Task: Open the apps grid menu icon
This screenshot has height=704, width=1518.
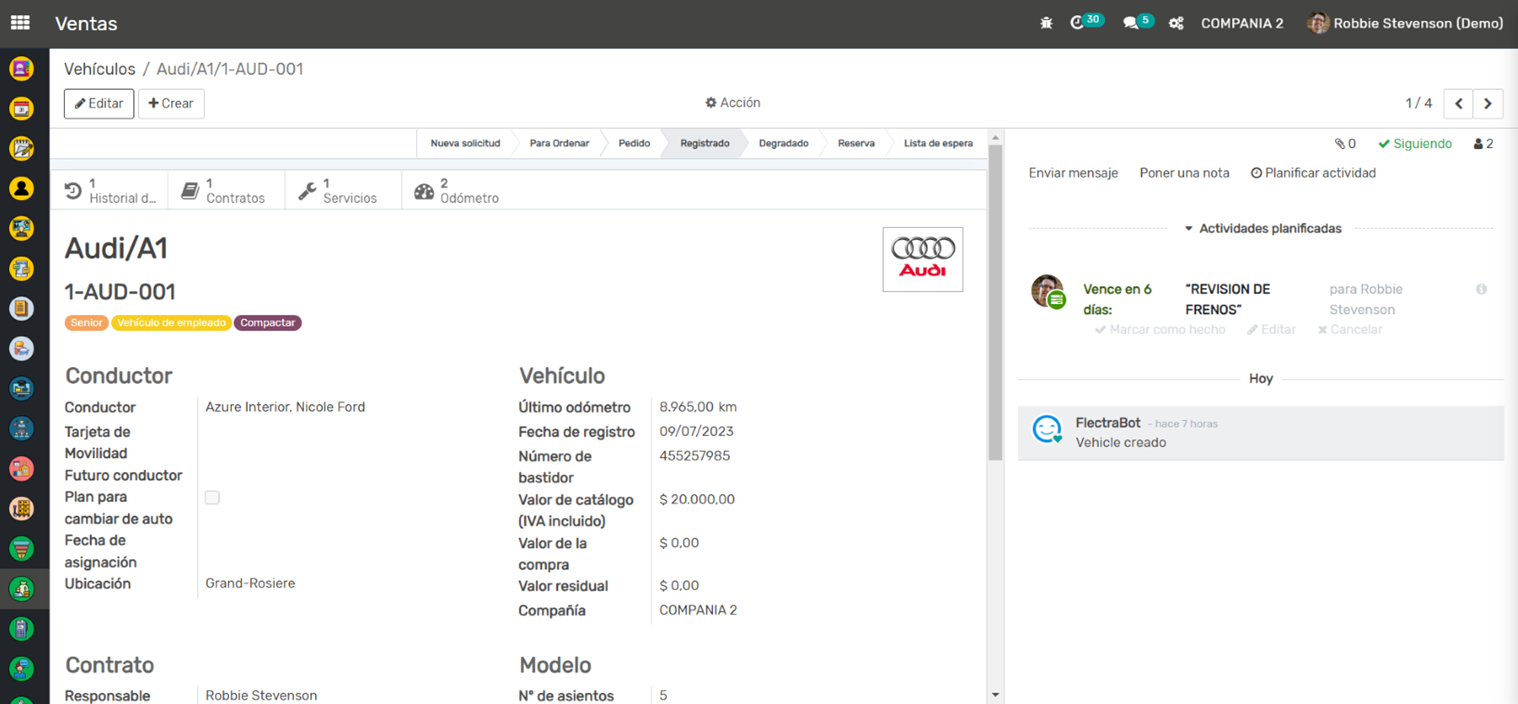Action: point(20,23)
